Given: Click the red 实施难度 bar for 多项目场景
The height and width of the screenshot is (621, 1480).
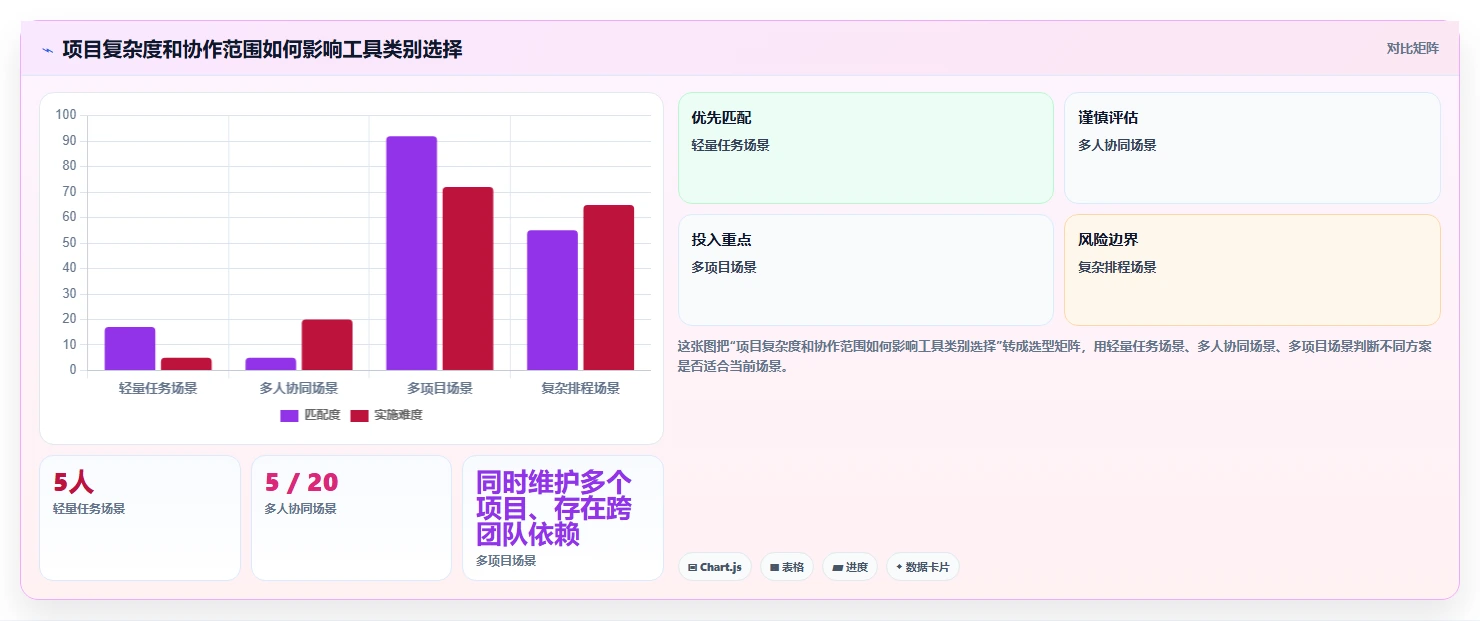Looking at the screenshot, I should click(x=468, y=278).
